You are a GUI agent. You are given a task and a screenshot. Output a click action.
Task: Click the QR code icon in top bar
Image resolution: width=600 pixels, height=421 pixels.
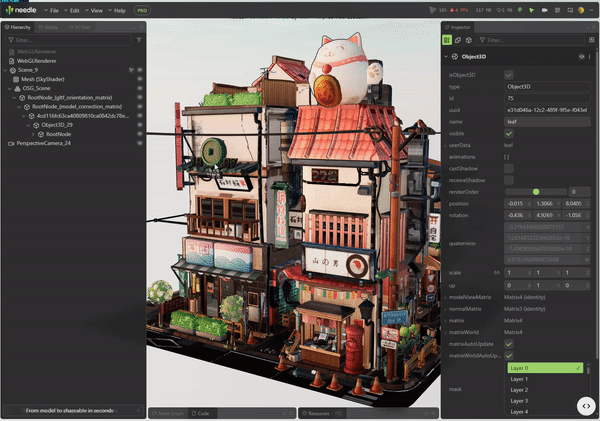(x=558, y=10)
